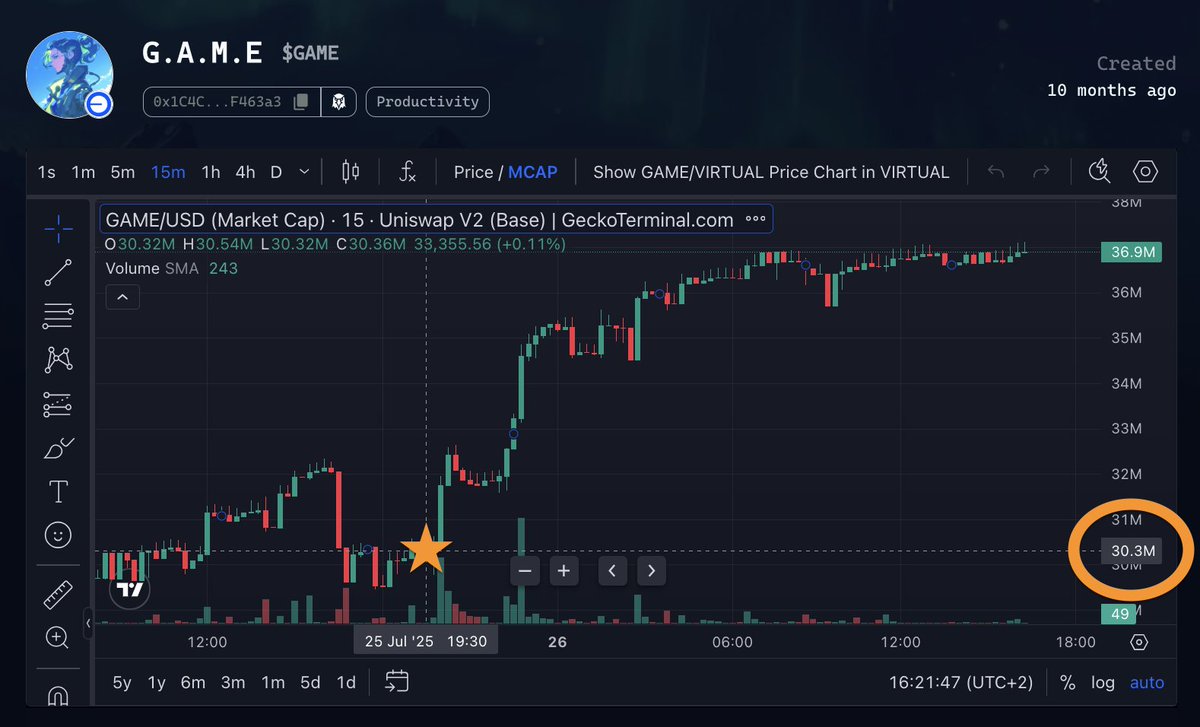This screenshot has width=1200, height=727.
Task: Select the pattern drawing tool
Action: pyautogui.click(x=58, y=360)
